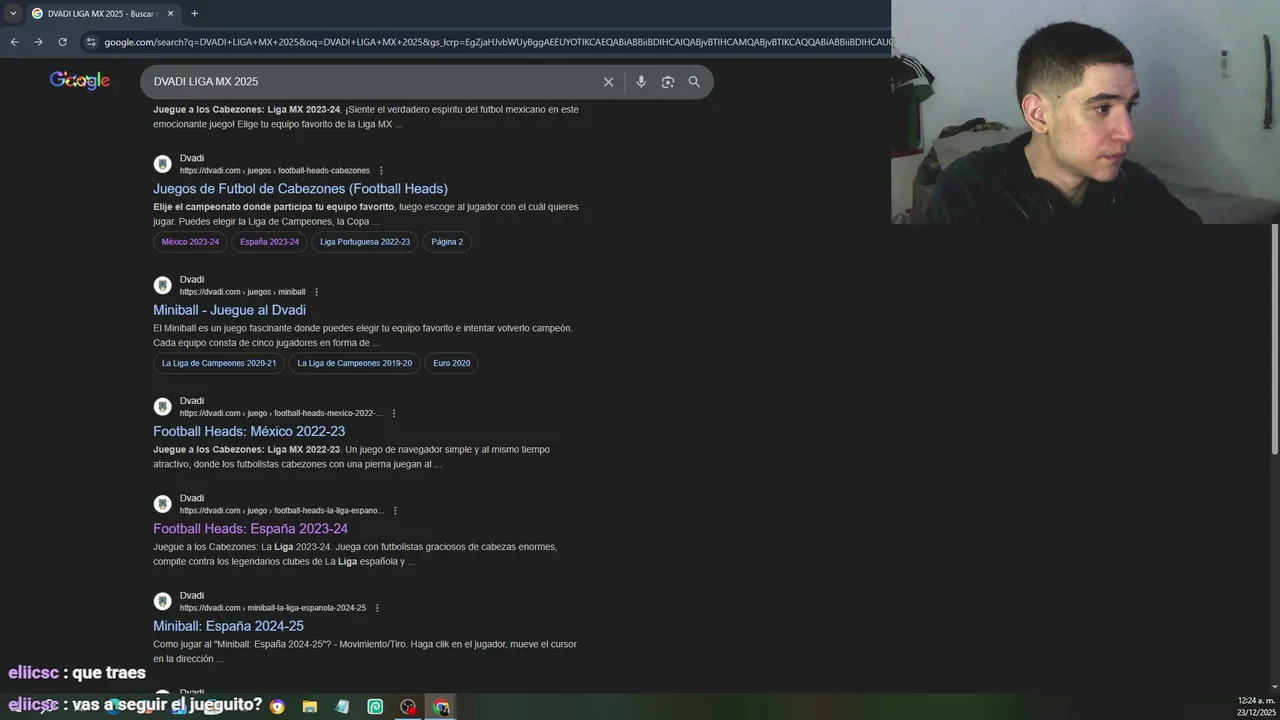Open File Explorer from the taskbar

(x=310, y=706)
